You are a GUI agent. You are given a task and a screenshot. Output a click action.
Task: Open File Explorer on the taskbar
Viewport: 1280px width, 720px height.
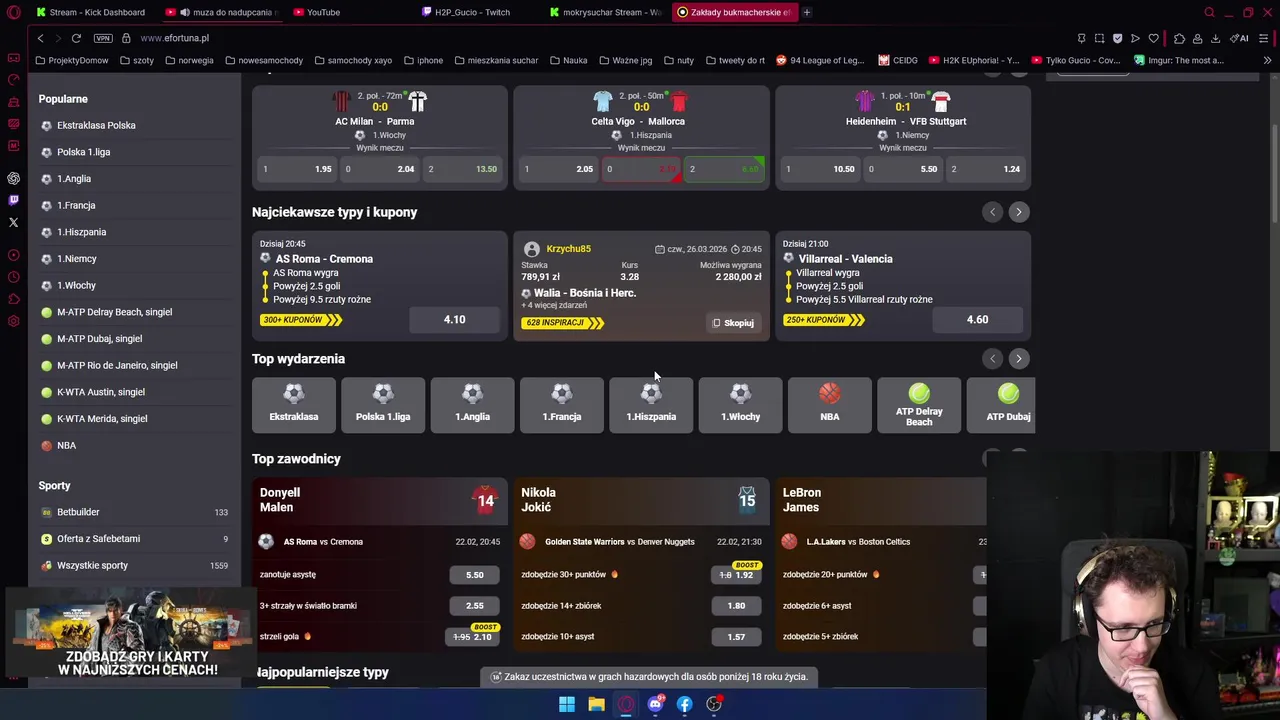point(596,704)
